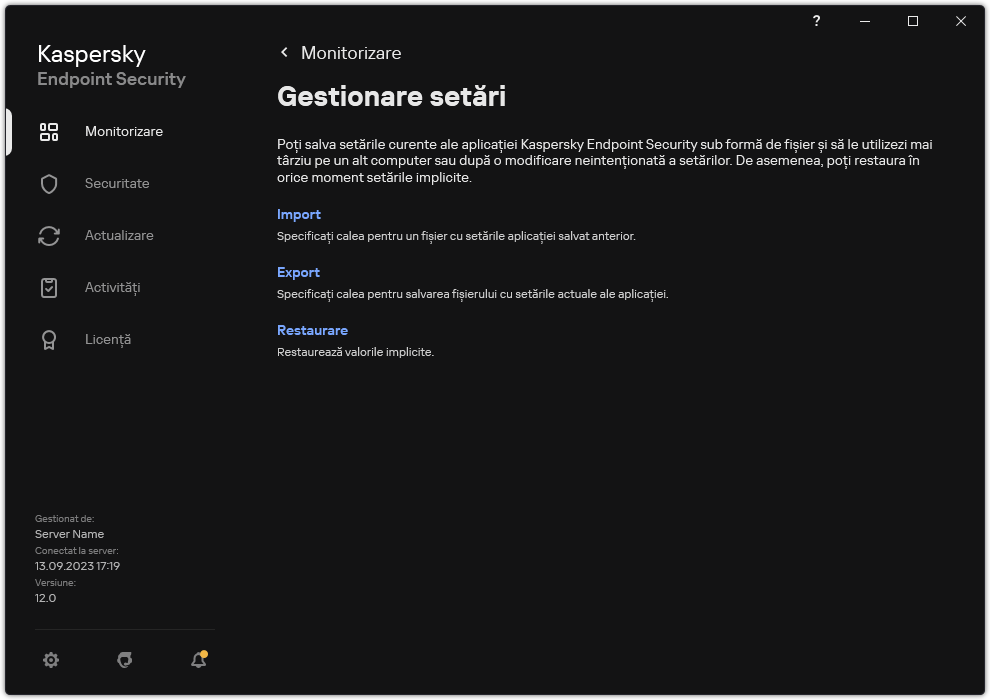View the Licență key icon
The height and width of the screenshot is (700, 990).
[49, 339]
